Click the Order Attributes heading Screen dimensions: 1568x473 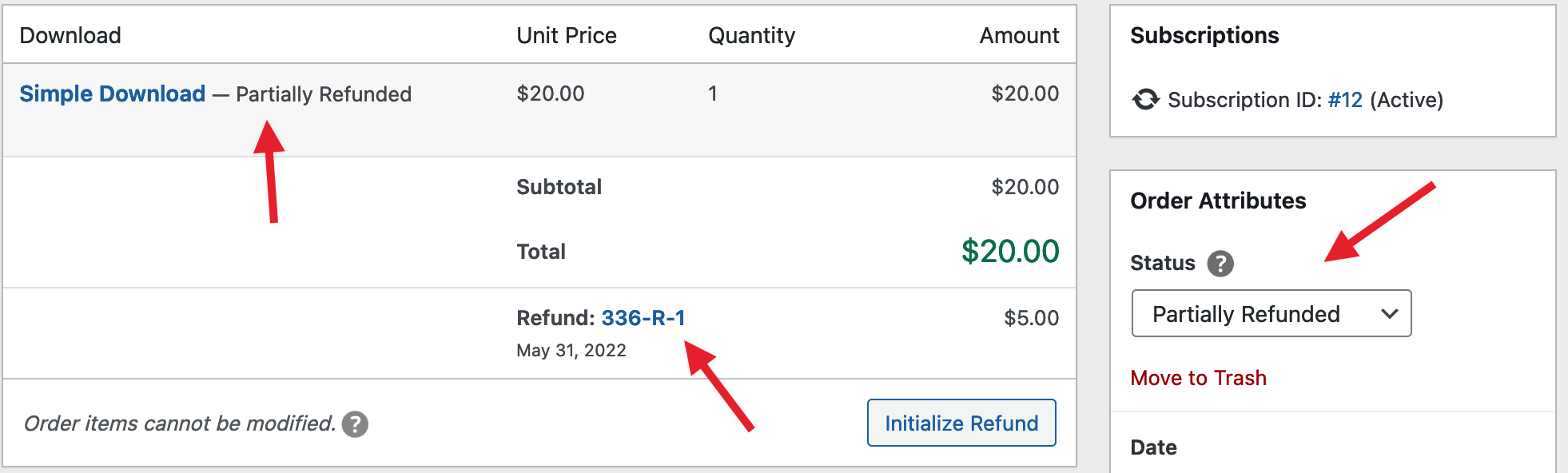coord(1218,201)
